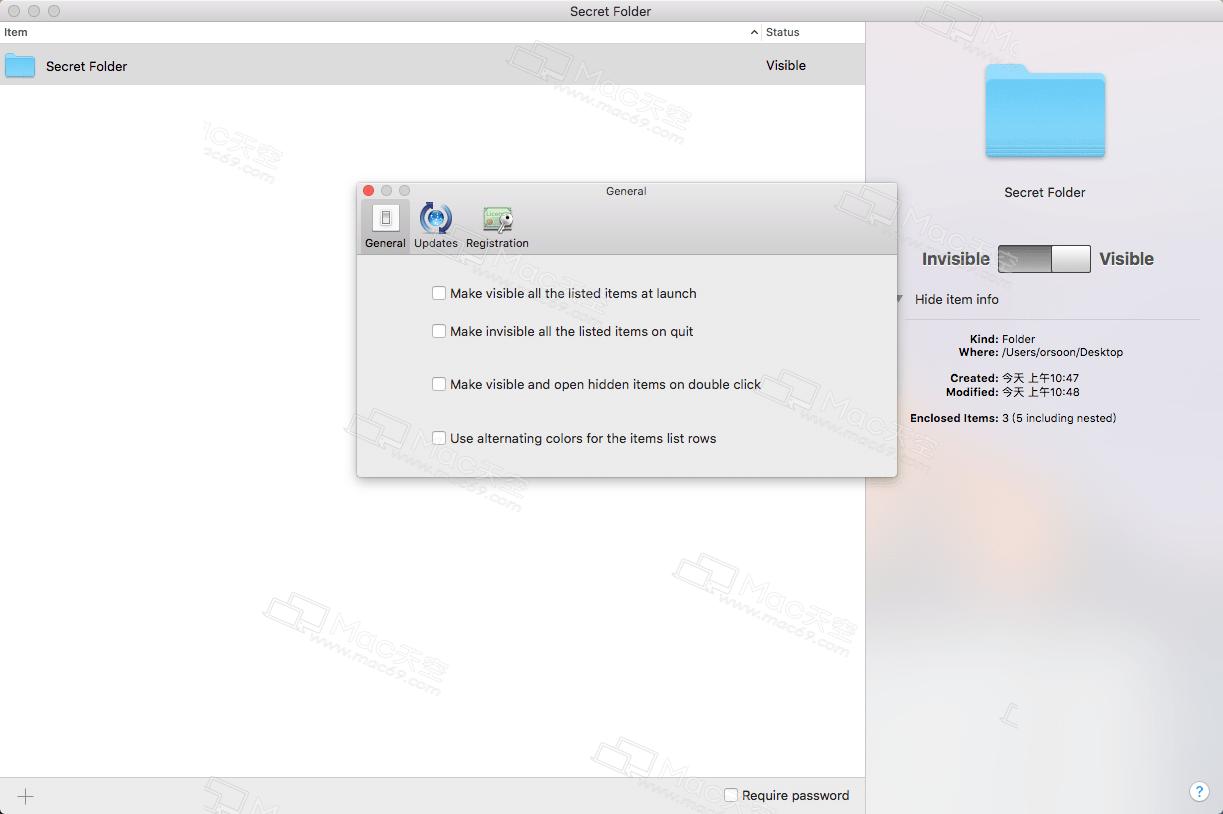Check the Require password checkbox
The height and width of the screenshot is (814, 1223).
pos(731,795)
